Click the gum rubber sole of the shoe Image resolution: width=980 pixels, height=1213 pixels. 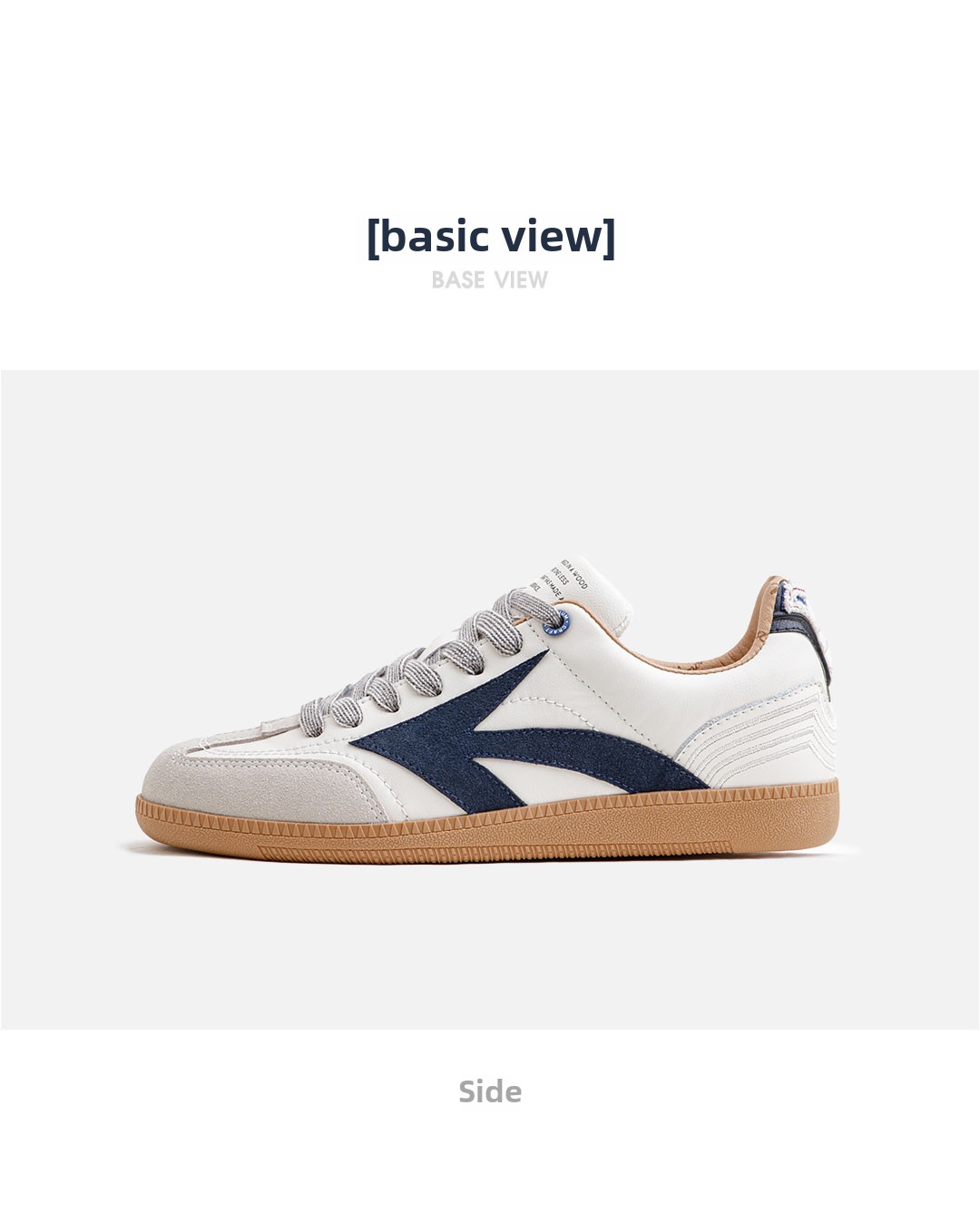[490, 827]
